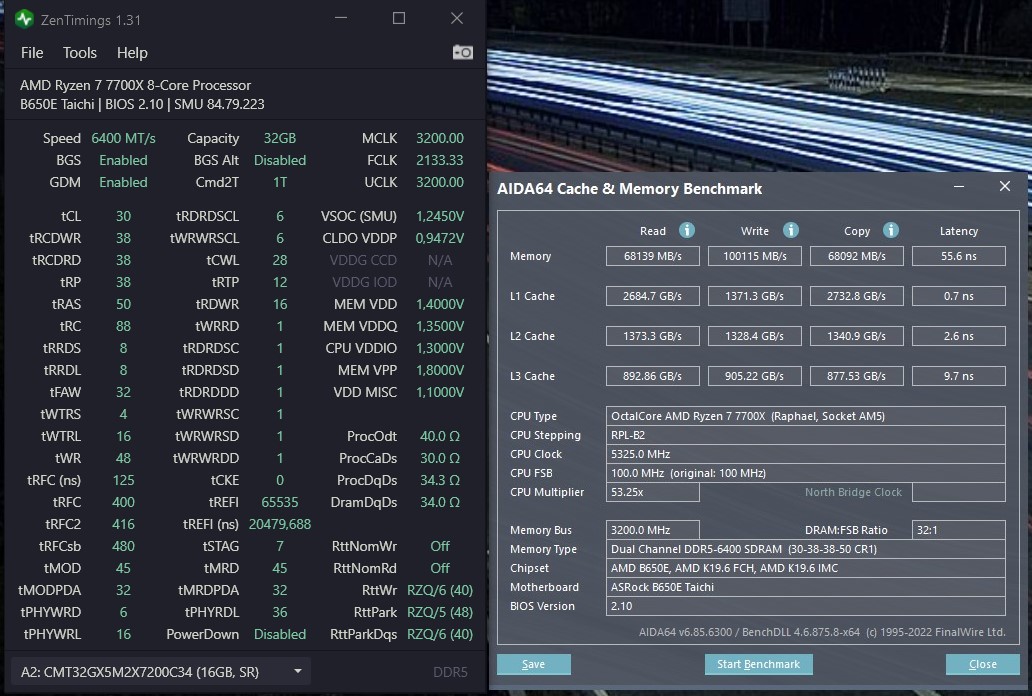1032x696 pixels.
Task: Click the Cmd2T value 1T
Action: coord(280,182)
